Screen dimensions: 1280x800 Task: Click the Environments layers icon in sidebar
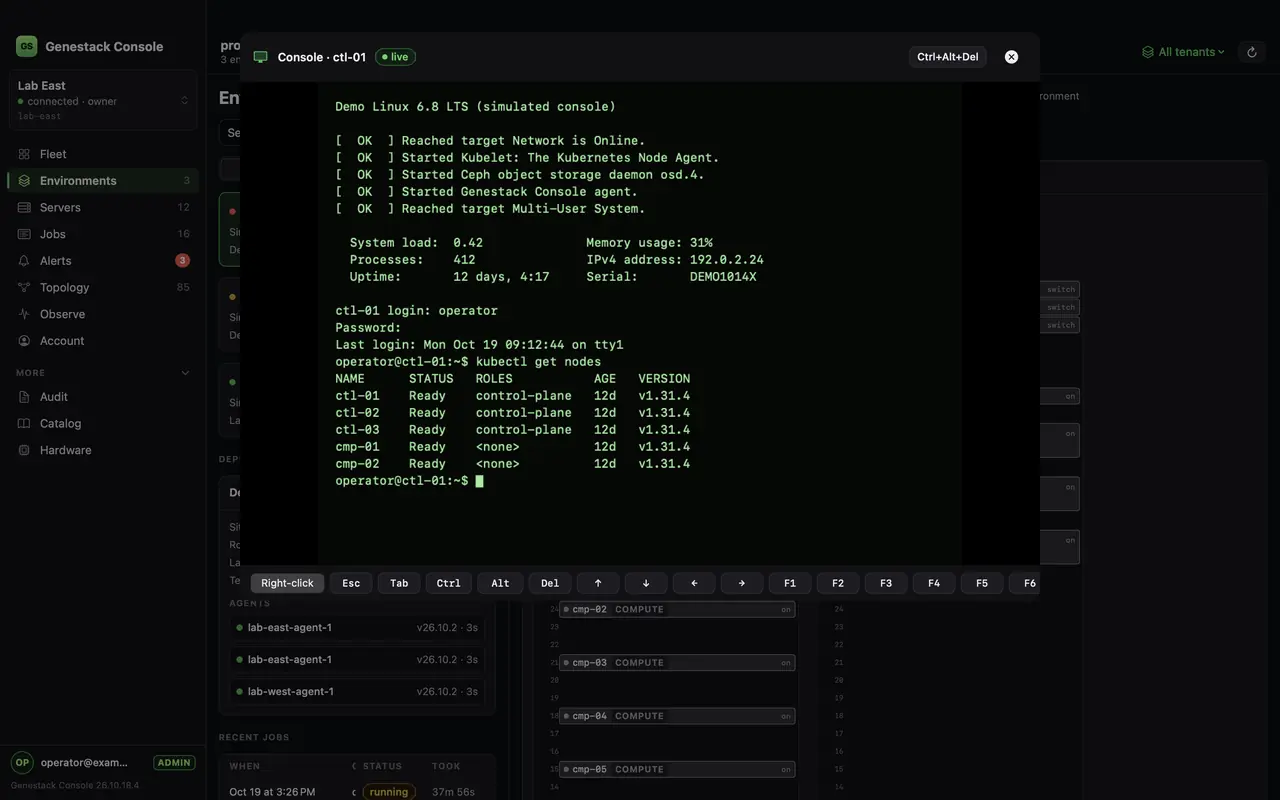[x=24, y=181]
